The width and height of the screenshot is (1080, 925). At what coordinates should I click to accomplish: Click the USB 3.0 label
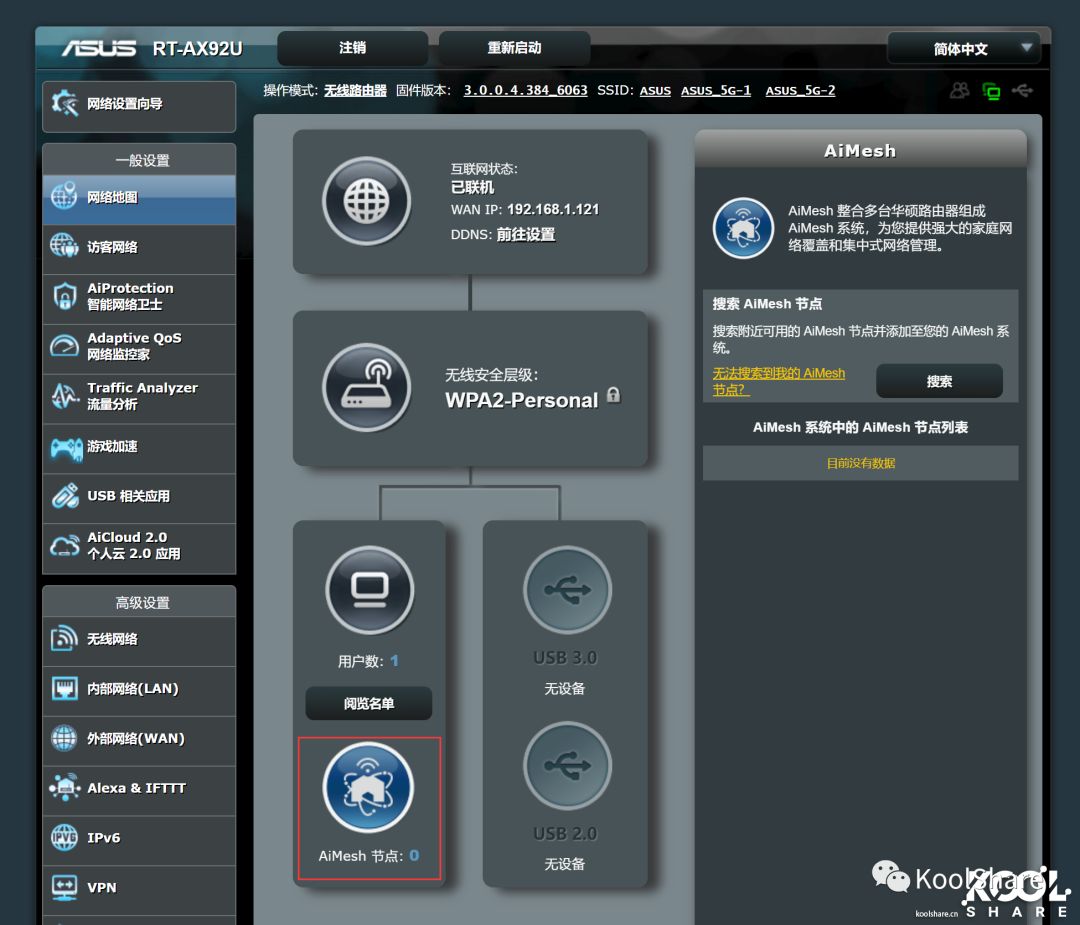pyautogui.click(x=565, y=658)
